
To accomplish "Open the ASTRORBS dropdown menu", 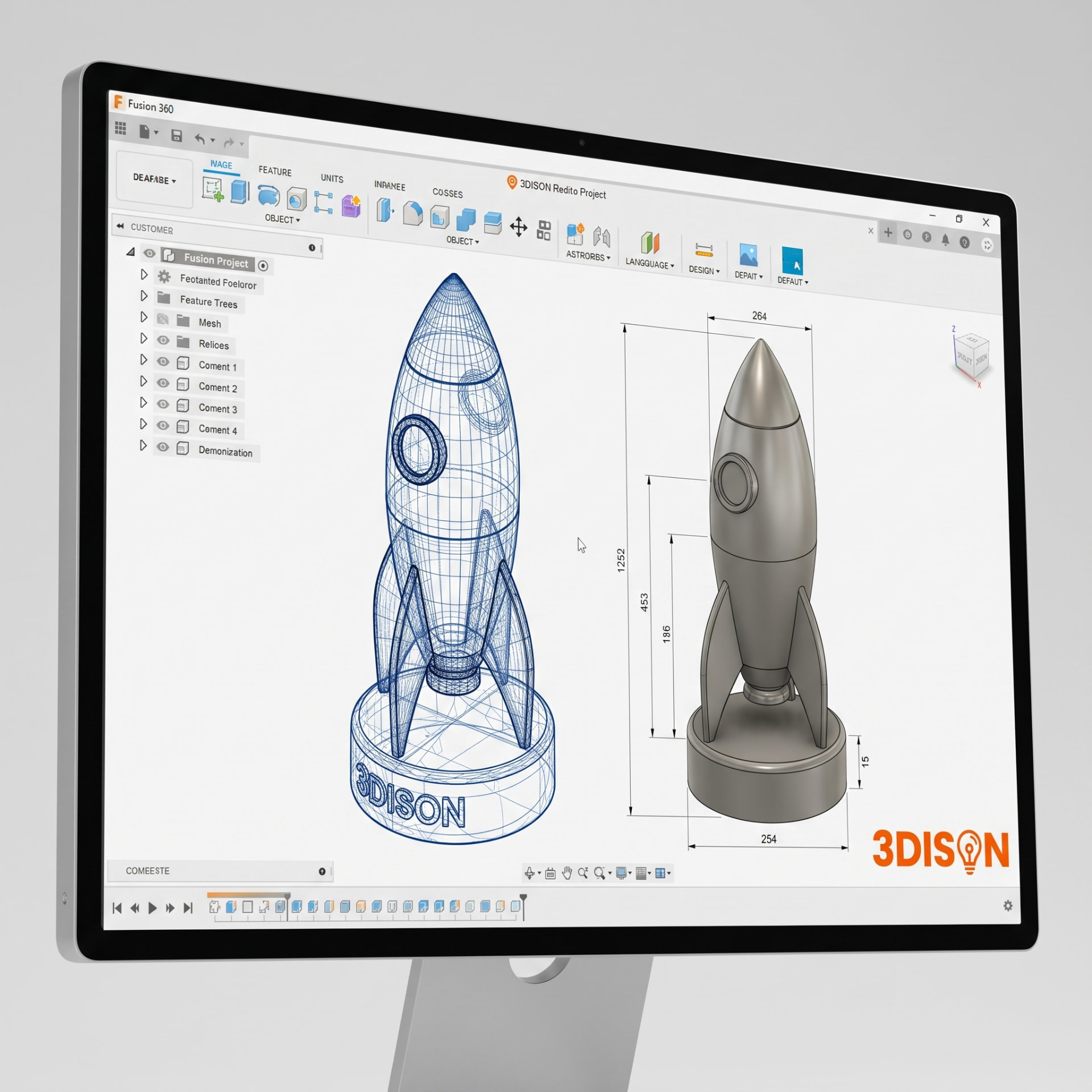I will (588, 257).
